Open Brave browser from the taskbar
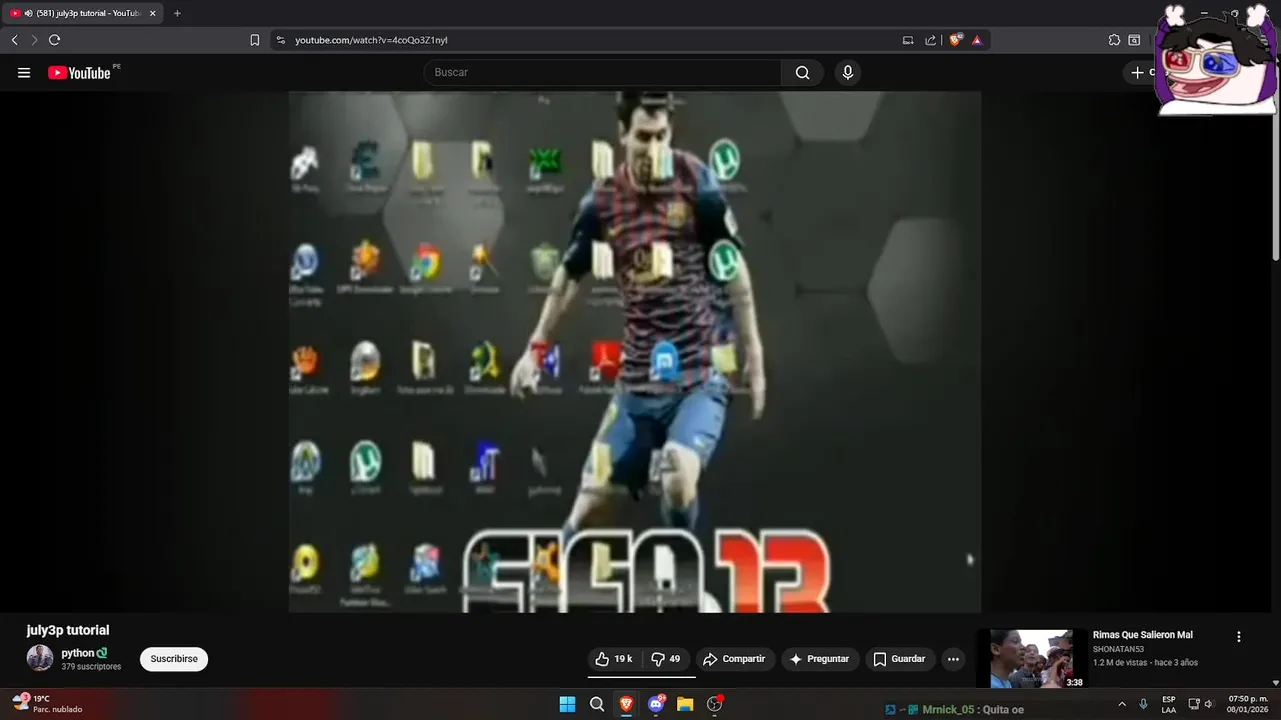 point(626,704)
